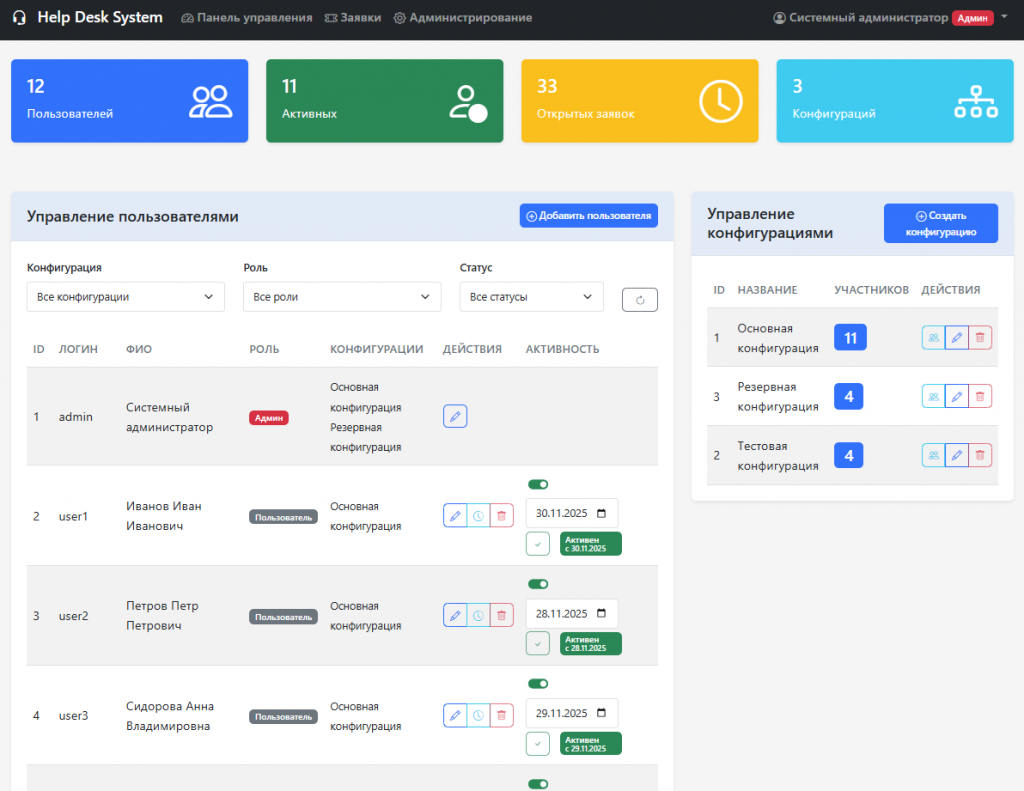Open history clock icon for user2
This screenshot has width=1024, height=791.
point(479,615)
